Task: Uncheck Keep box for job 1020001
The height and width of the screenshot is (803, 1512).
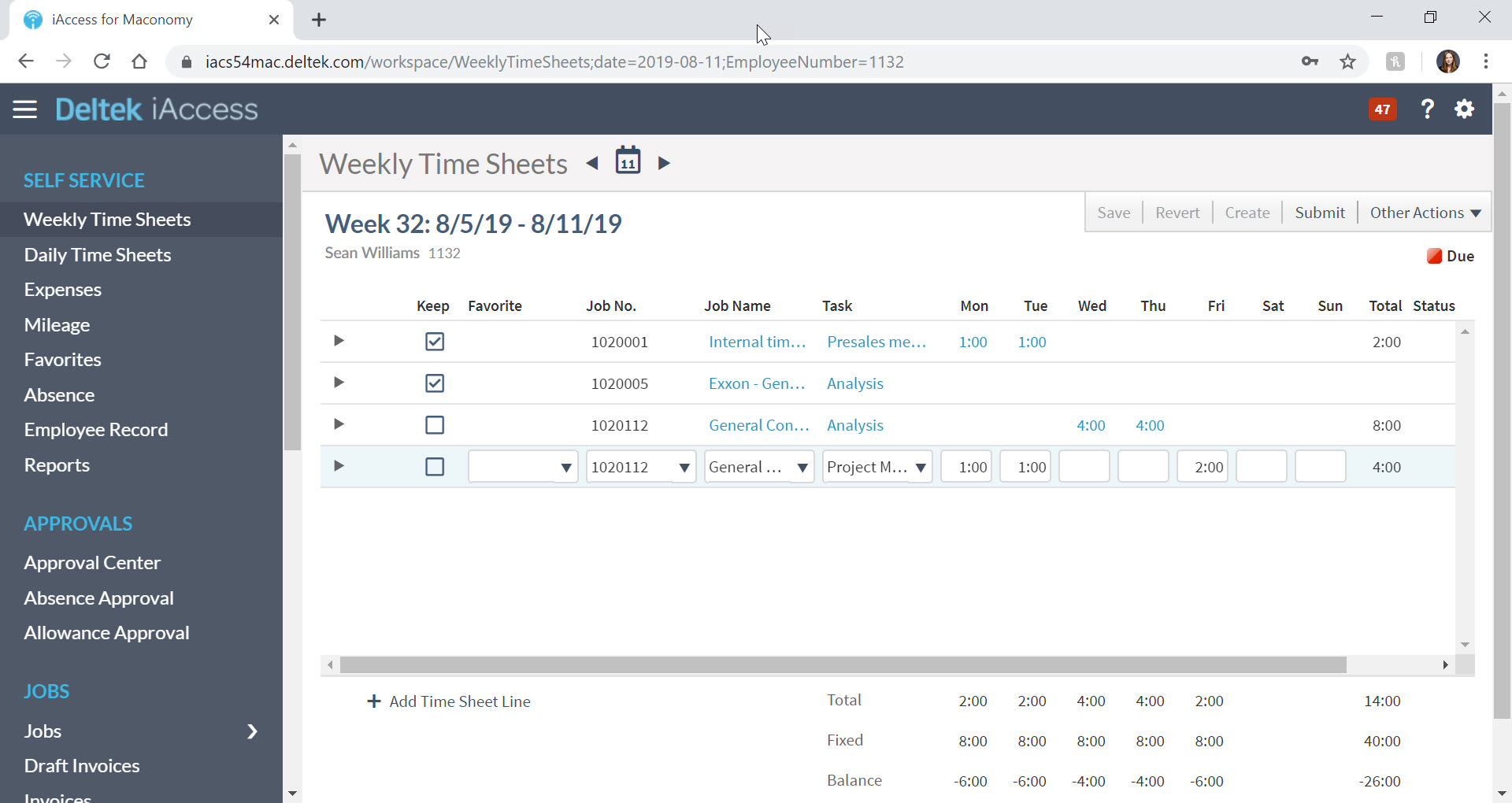Action: (x=434, y=342)
